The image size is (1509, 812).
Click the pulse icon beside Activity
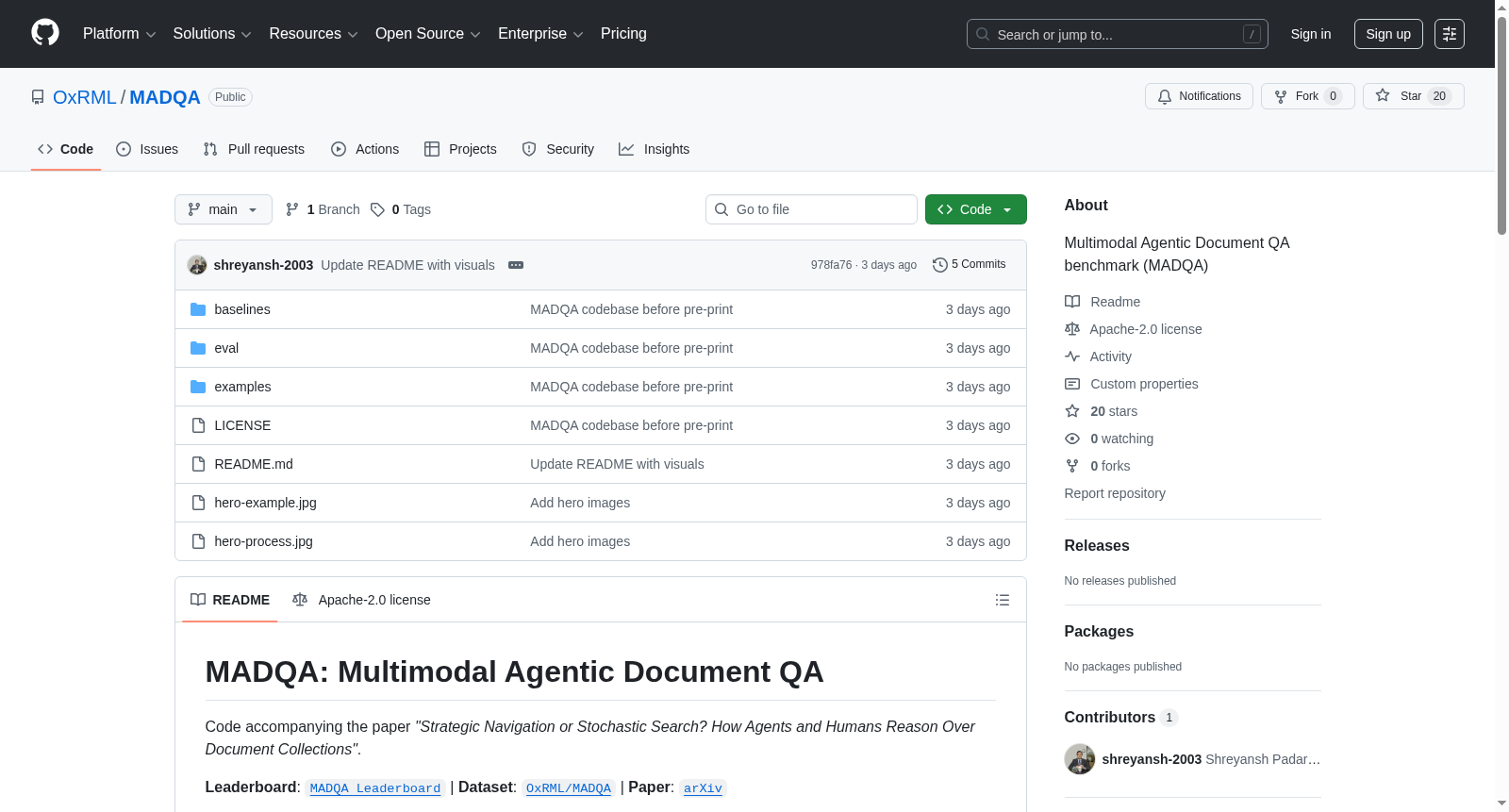[1072, 356]
